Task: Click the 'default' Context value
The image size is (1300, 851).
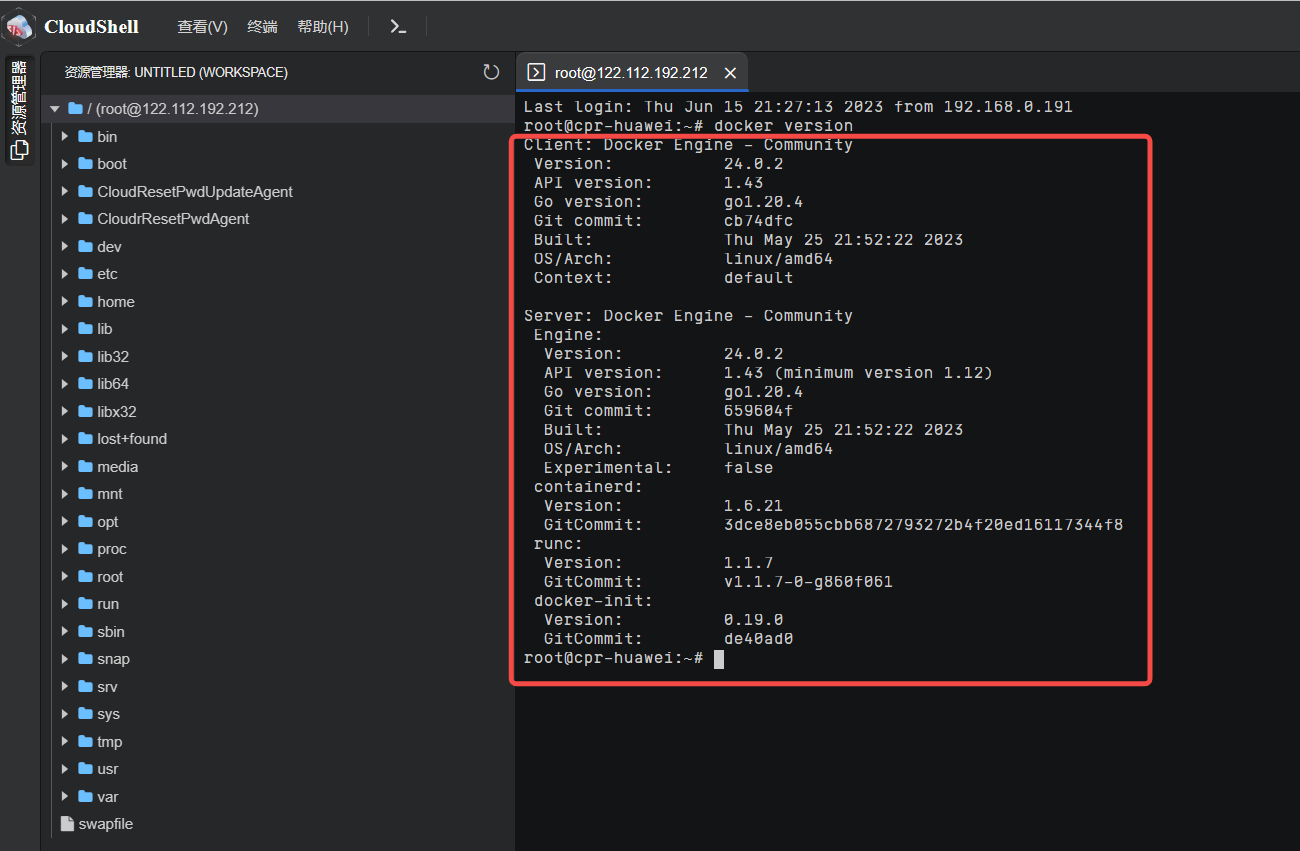Action: pos(758,278)
